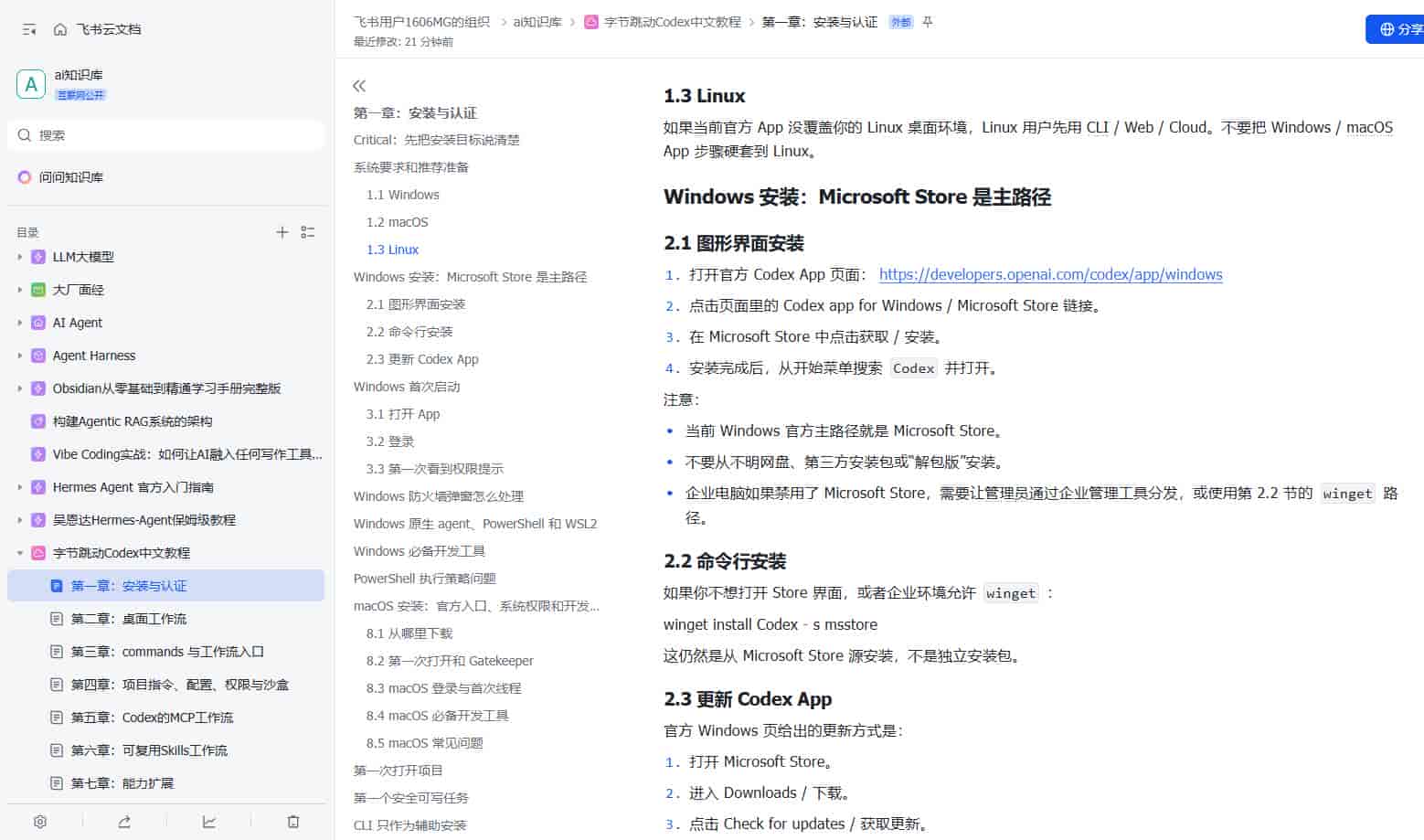1424x840 pixels.
Task: Expand the LLM大模型 tree node
Action: pos(20,257)
